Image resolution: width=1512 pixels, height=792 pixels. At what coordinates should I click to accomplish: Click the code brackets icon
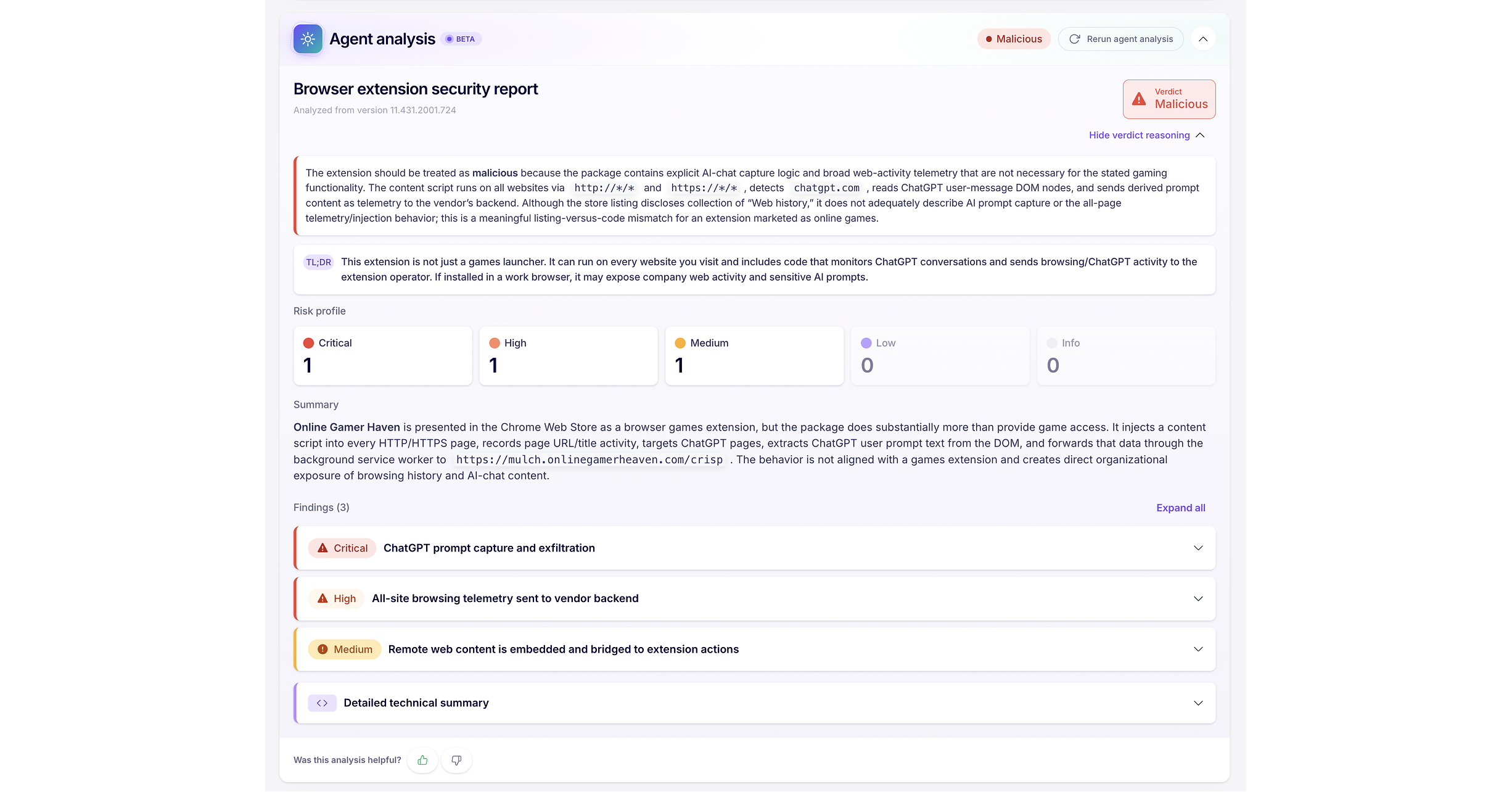coord(322,703)
